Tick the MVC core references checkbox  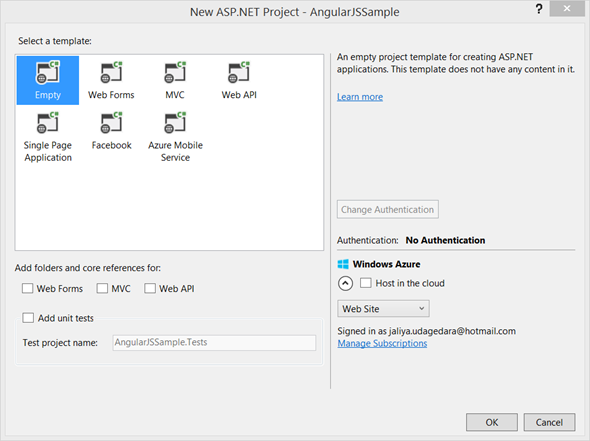pyautogui.click(x=102, y=289)
